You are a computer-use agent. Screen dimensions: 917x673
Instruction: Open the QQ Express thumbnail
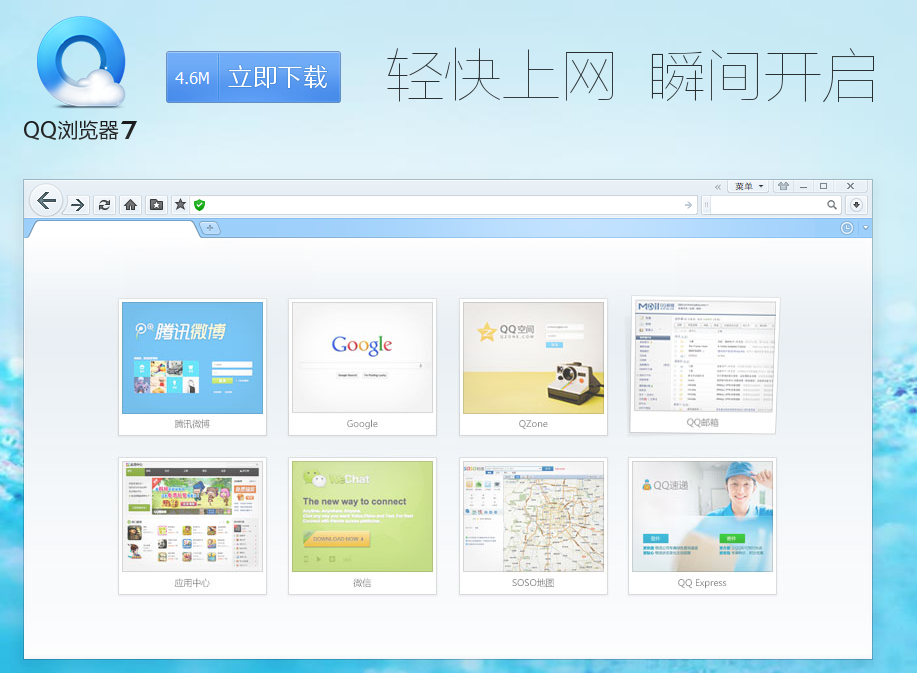(702, 526)
